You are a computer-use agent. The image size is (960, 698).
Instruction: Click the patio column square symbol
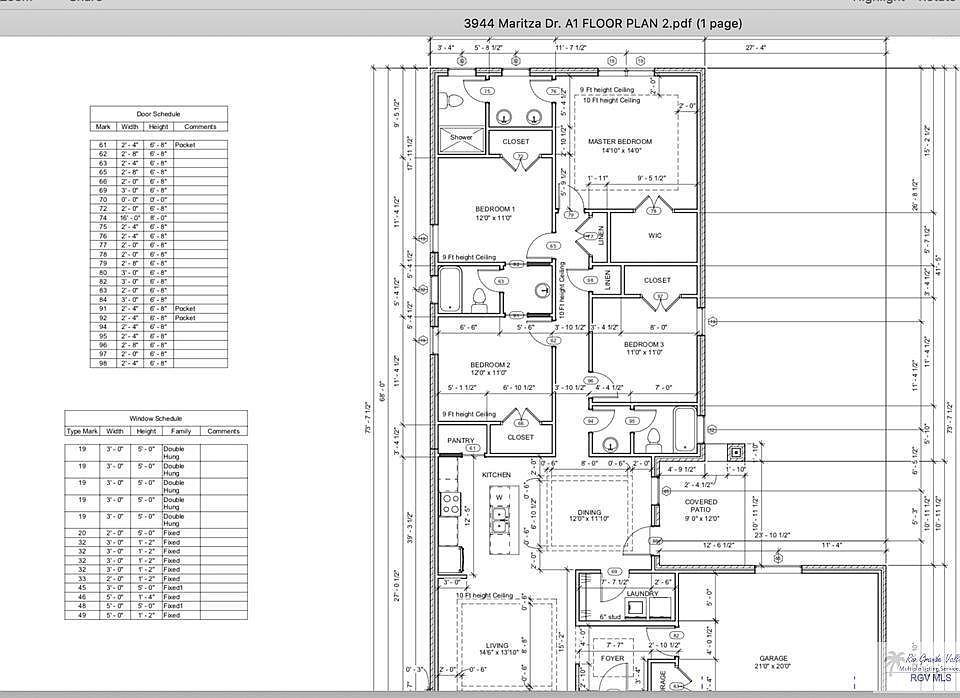(735, 452)
